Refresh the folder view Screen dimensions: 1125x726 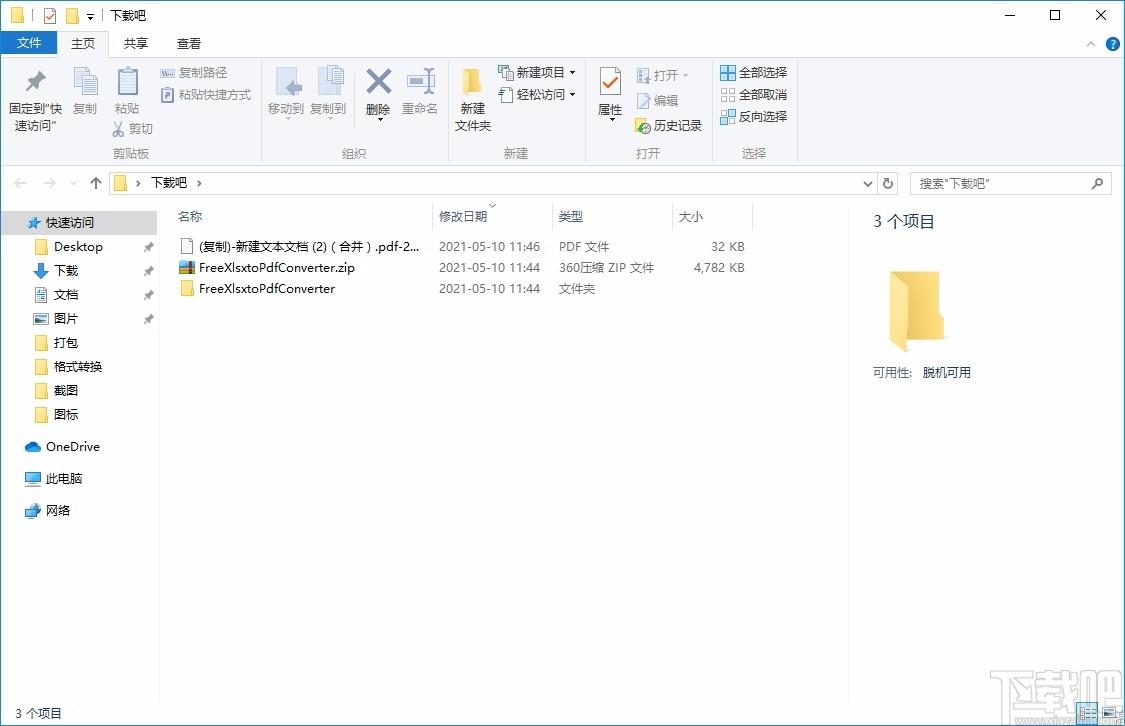(x=888, y=184)
